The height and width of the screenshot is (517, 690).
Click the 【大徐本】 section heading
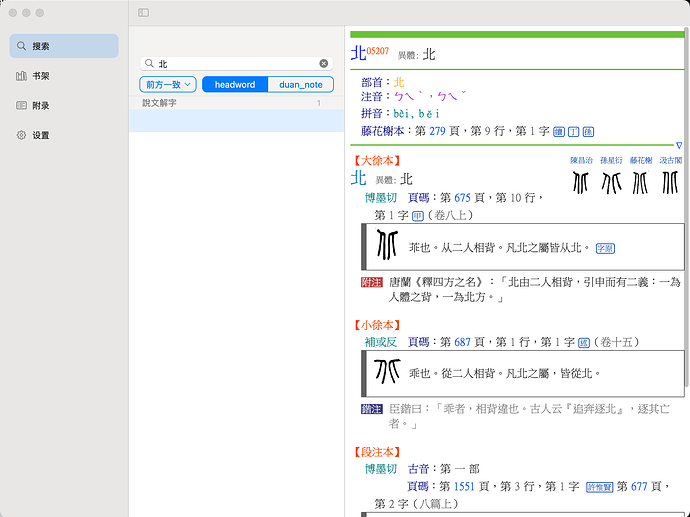[x=378, y=160]
